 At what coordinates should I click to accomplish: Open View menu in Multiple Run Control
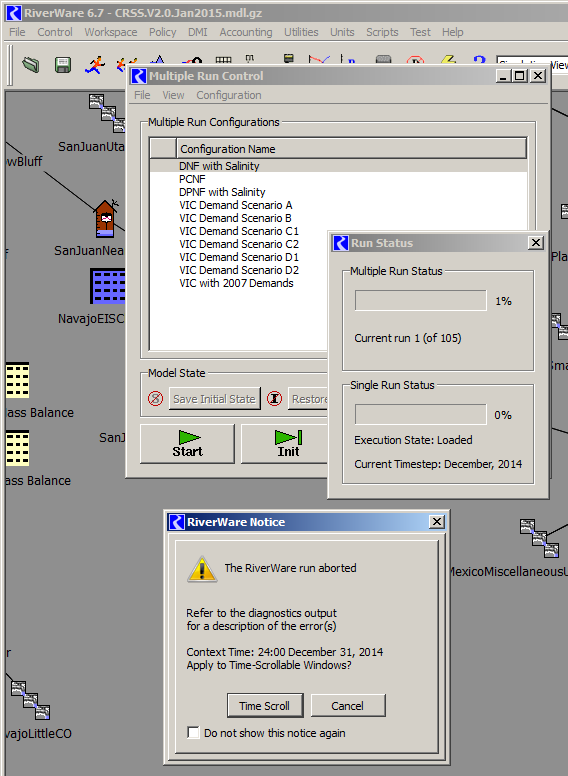pyautogui.click(x=173, y=95)
